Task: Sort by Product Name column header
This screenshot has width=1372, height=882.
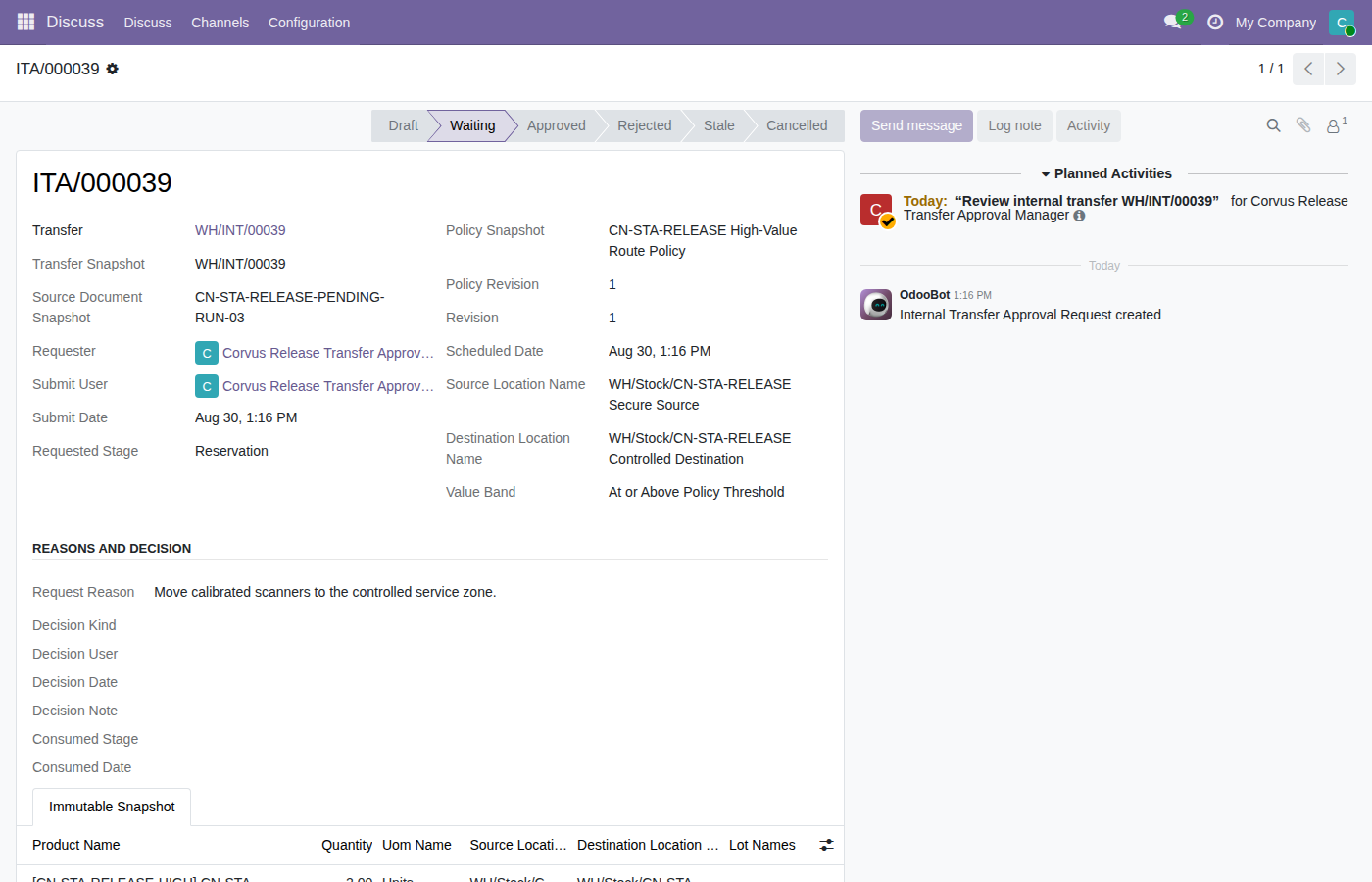Action: coord(76,845)
